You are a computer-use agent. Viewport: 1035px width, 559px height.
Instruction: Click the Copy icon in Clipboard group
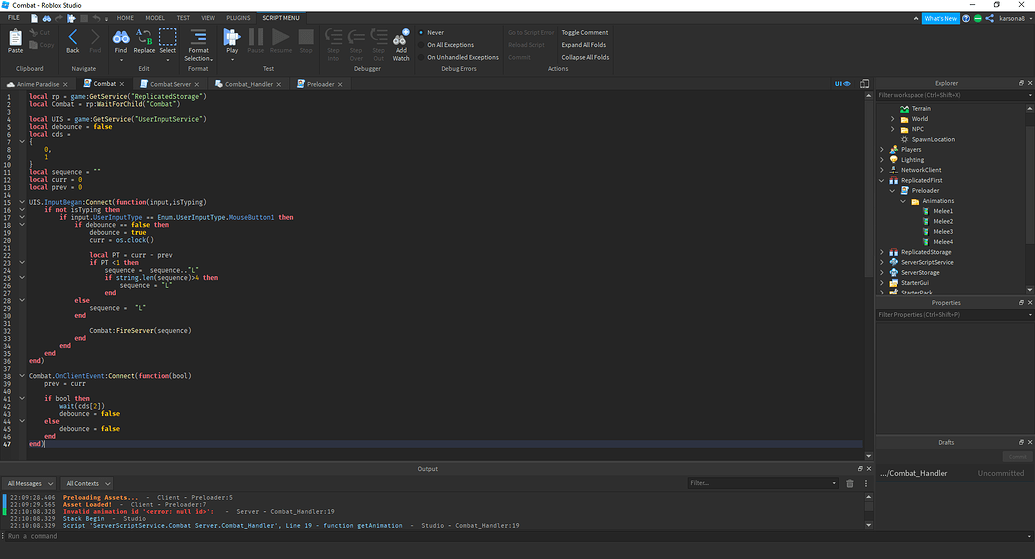[33, 45]
